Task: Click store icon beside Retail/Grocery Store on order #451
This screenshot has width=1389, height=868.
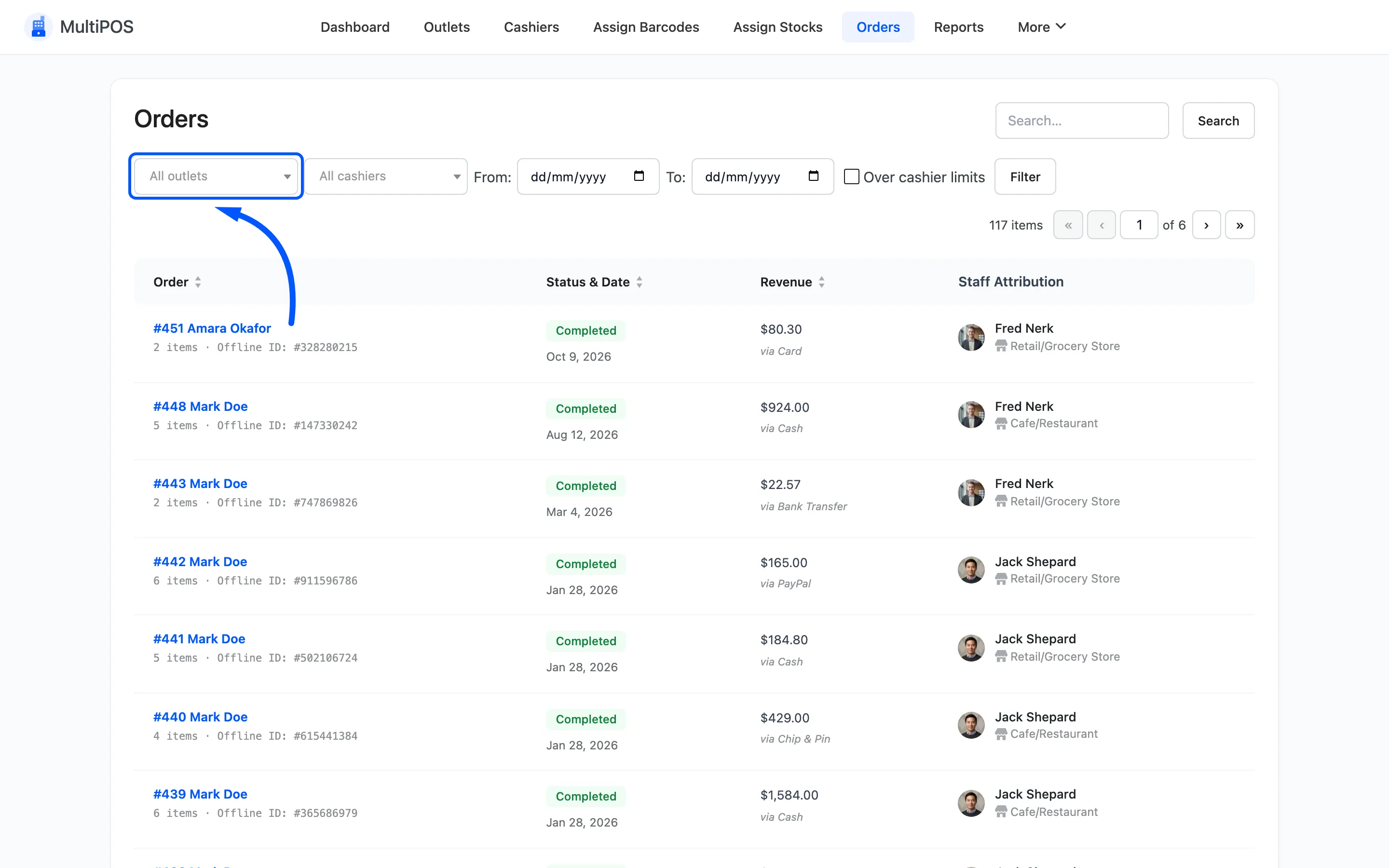Action: pyautogui.click(x=1001, y=346)
